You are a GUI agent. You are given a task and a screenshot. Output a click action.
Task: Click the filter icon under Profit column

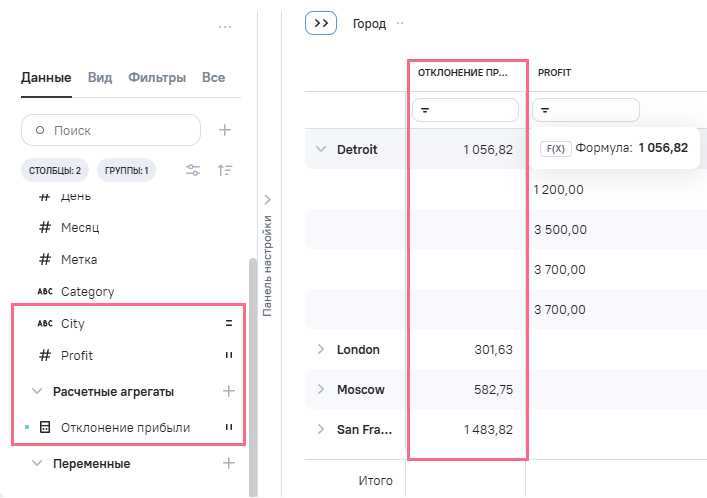pos(545,110)
